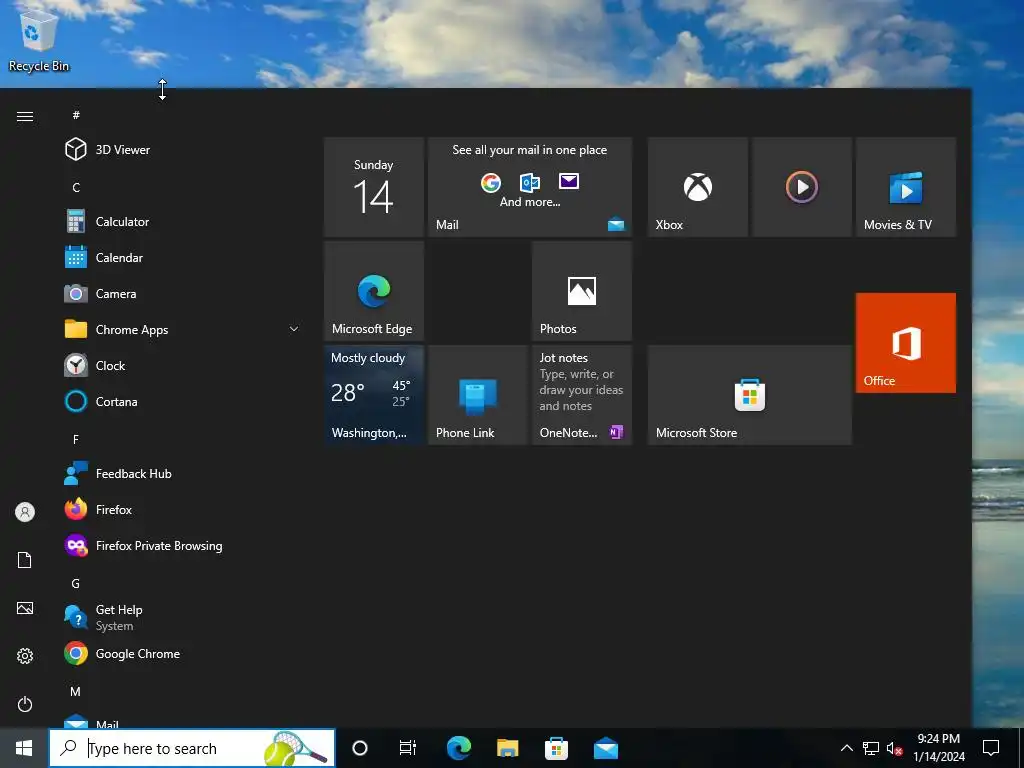Open the Camera app
The image size is (1024, 768).
183,293
